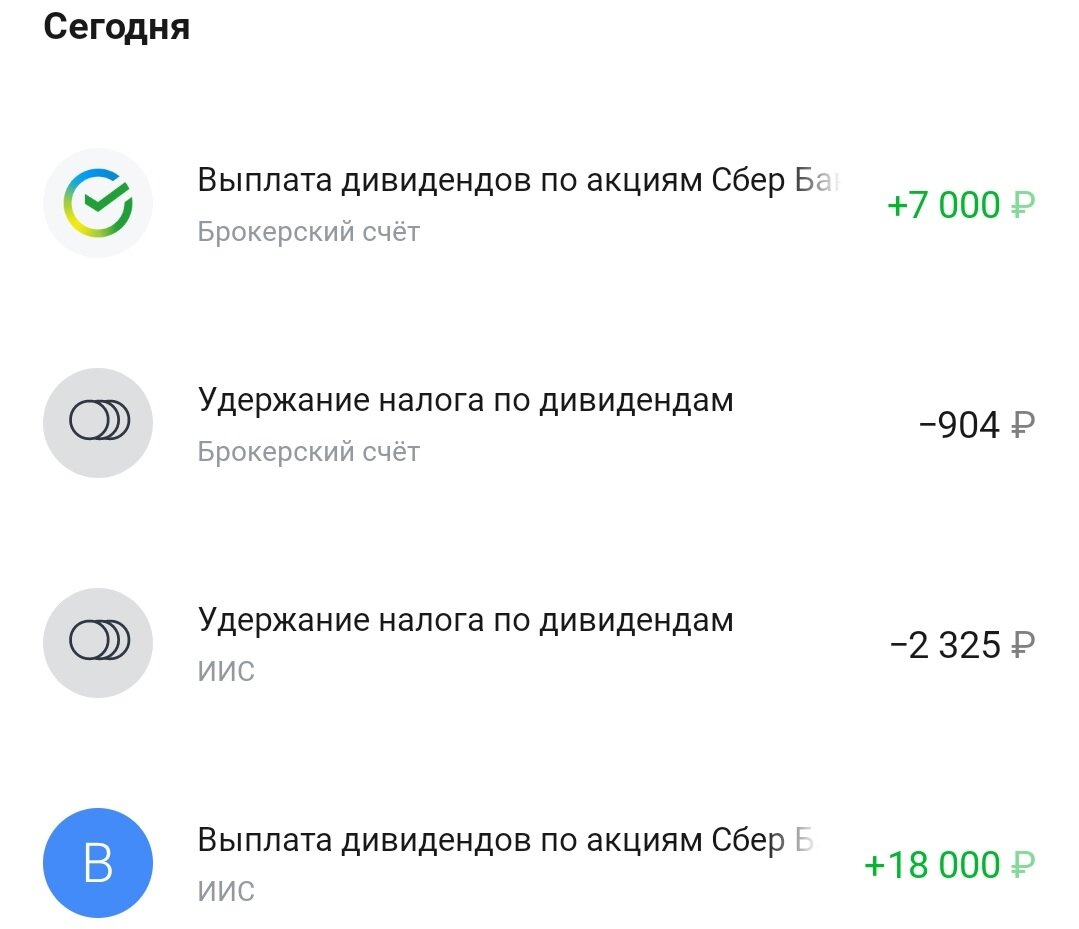1079x929 pixels.
Task: Tap the −2 325 ₽ amount
Action: coord(963,645)
